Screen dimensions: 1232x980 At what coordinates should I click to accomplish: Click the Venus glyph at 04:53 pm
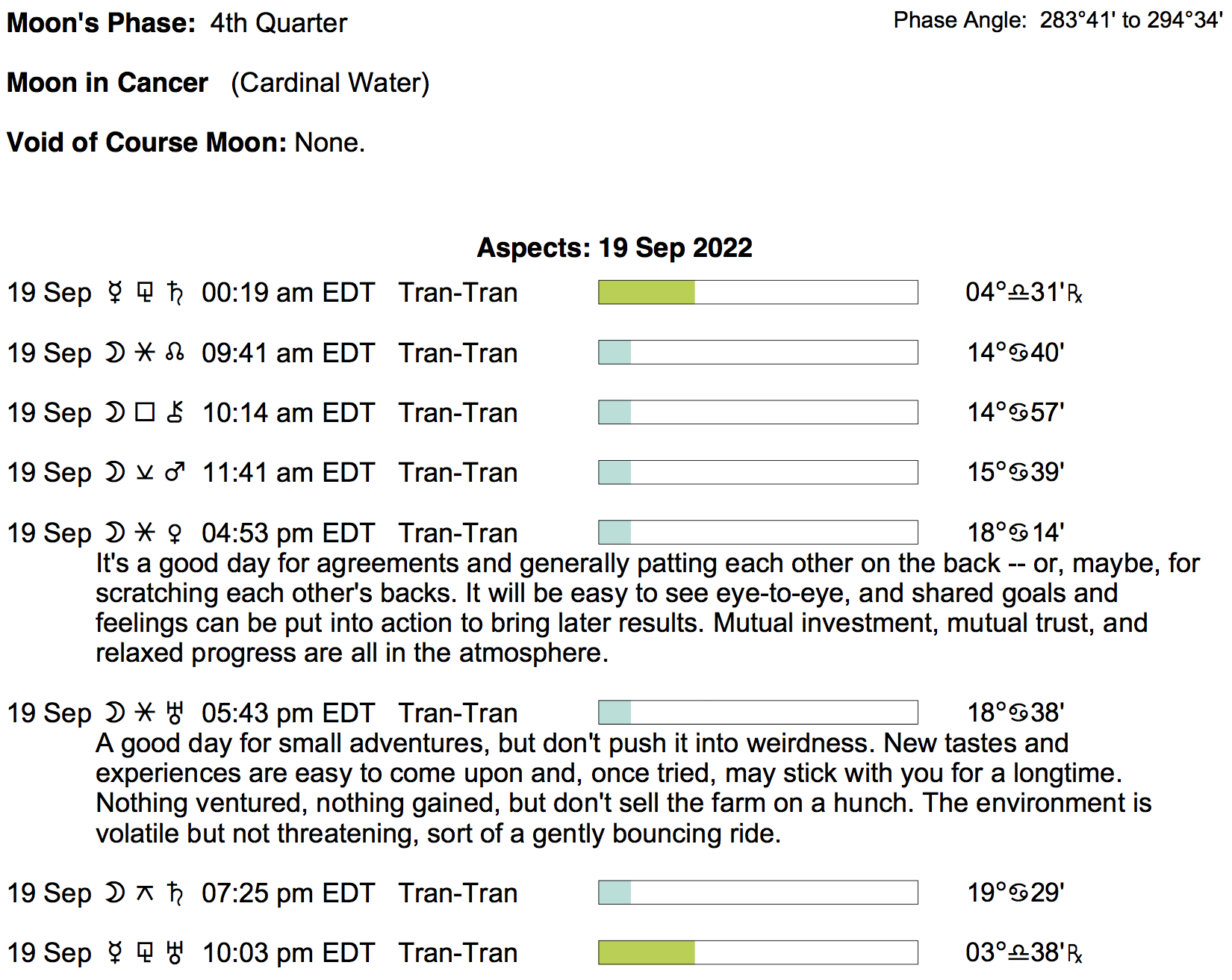pos(175,533)
